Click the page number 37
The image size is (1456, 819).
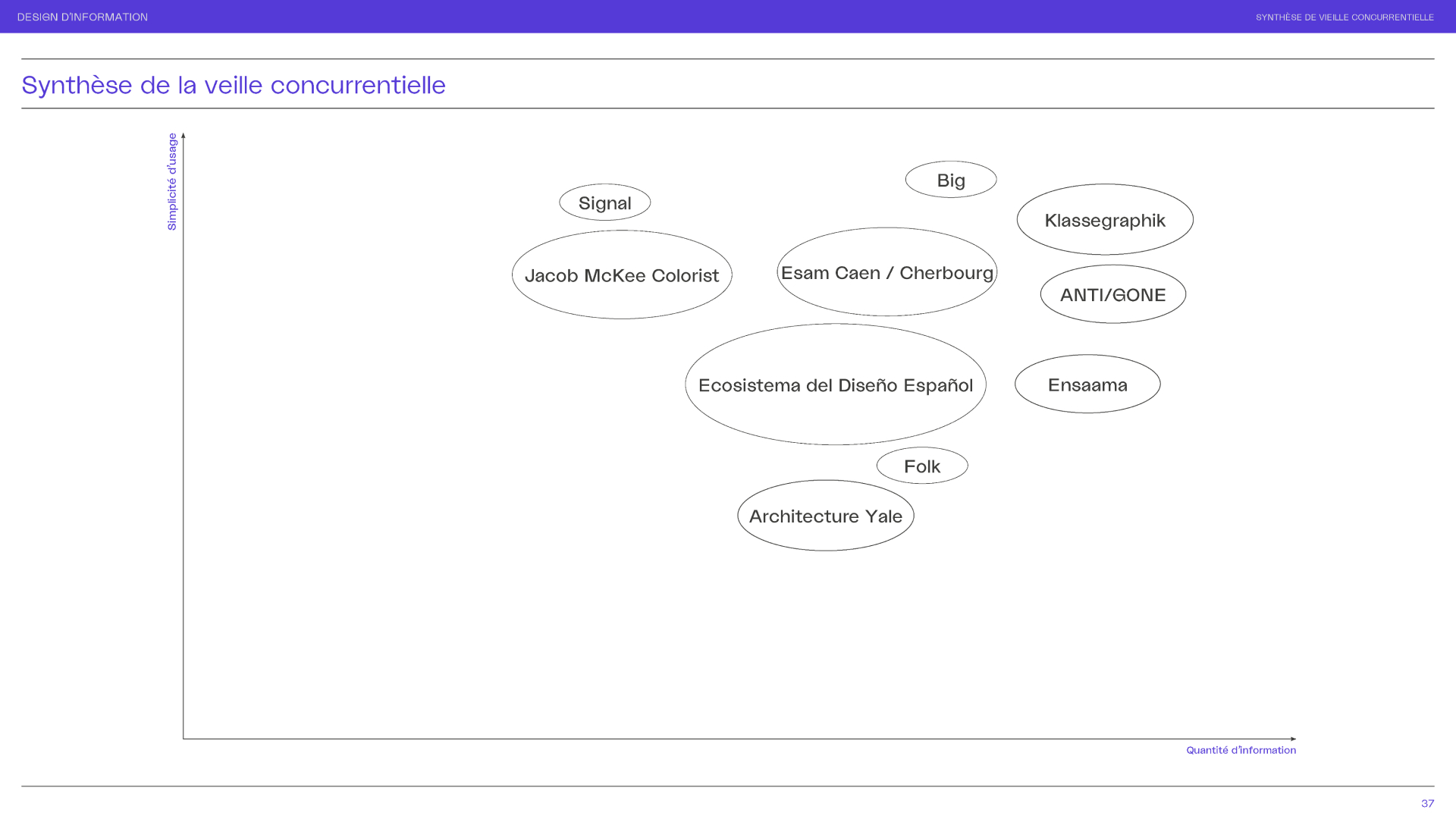pos(1427,803)
